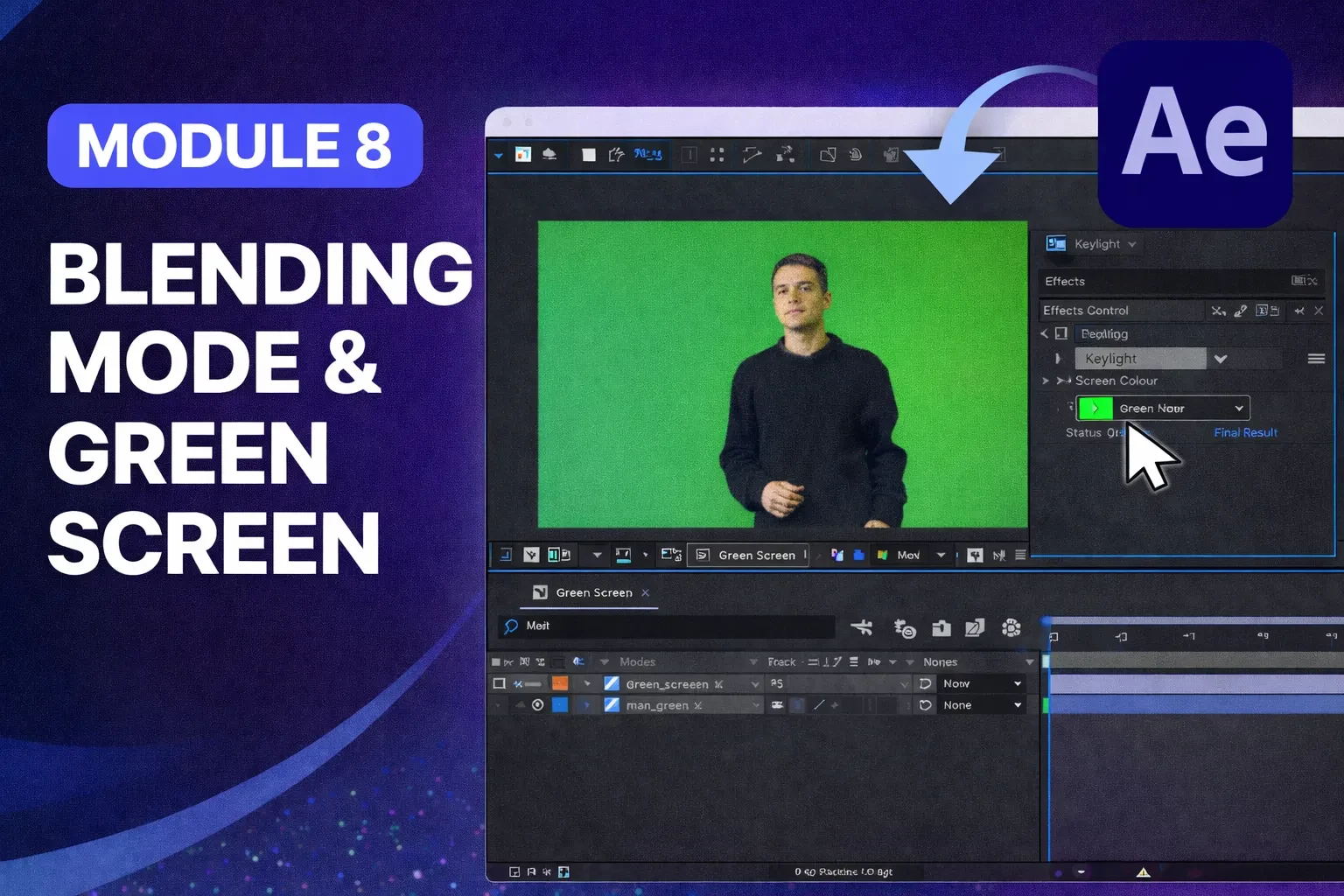The image size is (1344, 896).
Task: Click the first square icon in bottom status bar
Action: coord(514,872)
